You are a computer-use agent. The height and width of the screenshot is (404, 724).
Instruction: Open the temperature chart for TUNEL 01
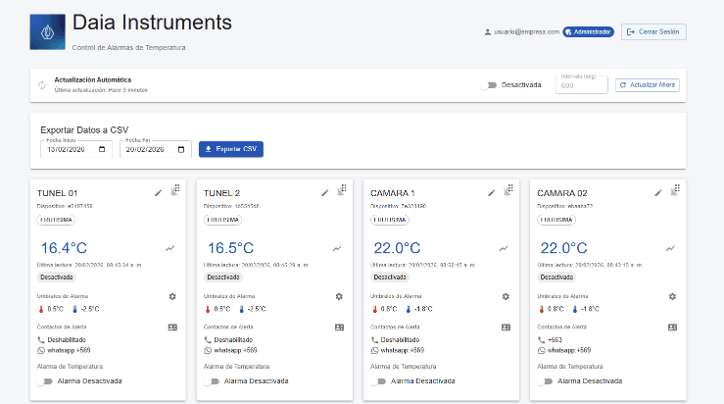click(x=170, y=248)
